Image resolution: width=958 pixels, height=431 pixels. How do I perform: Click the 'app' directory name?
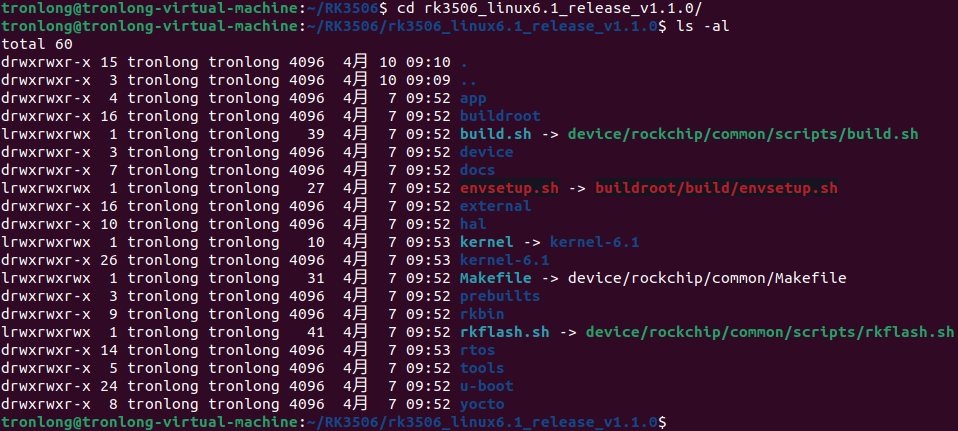tap(474, 98)
